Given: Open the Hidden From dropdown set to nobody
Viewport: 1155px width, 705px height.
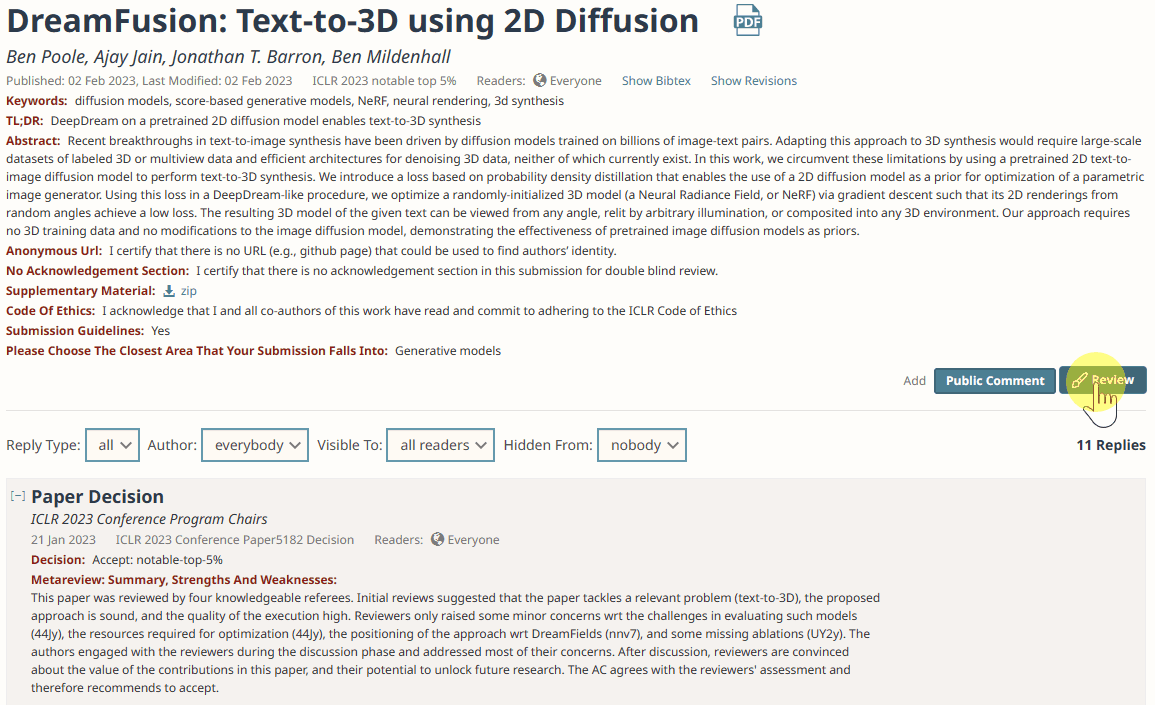Looking at the screenshot, I should (x=642, y=445).
